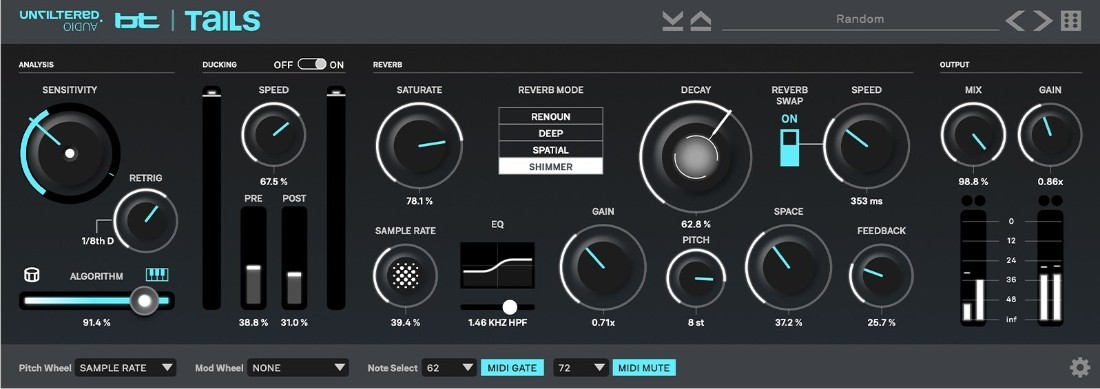Click the 37.2 % space value
Viewport: 1100px width, 389px height.
point(789,322)
